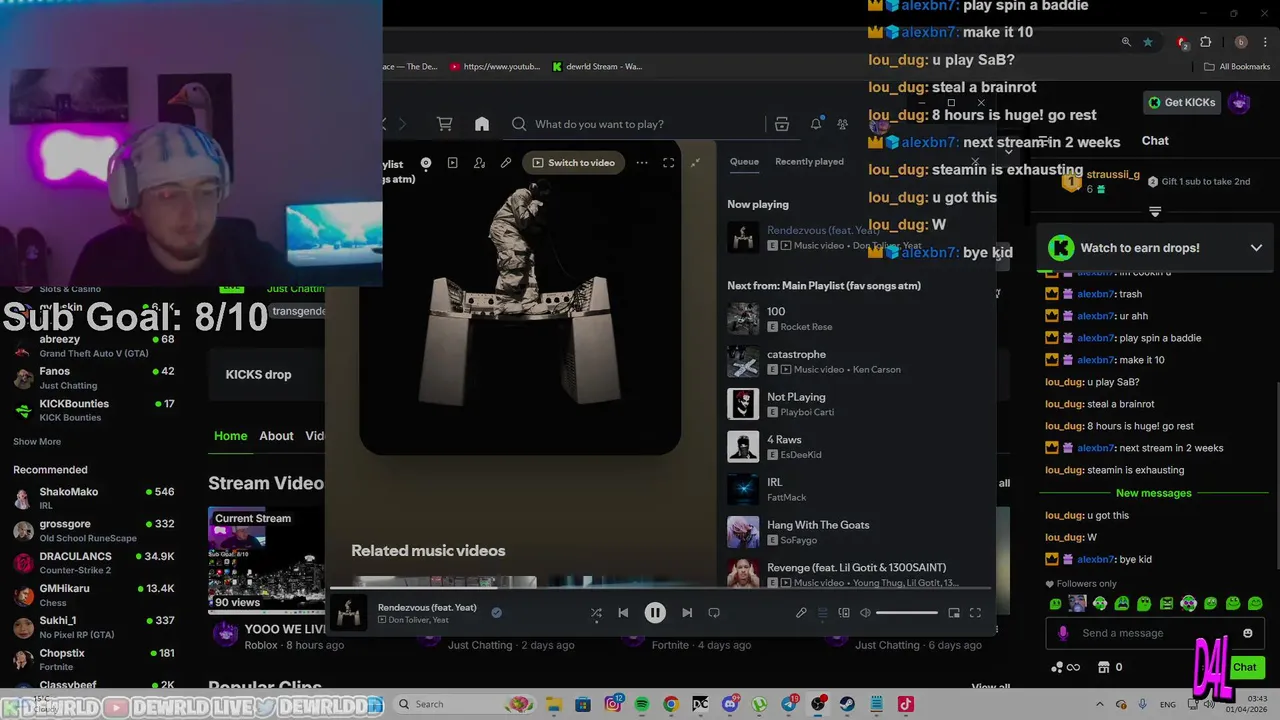Toggle repeat in Spotify player bar

click(x=714, y=613)
